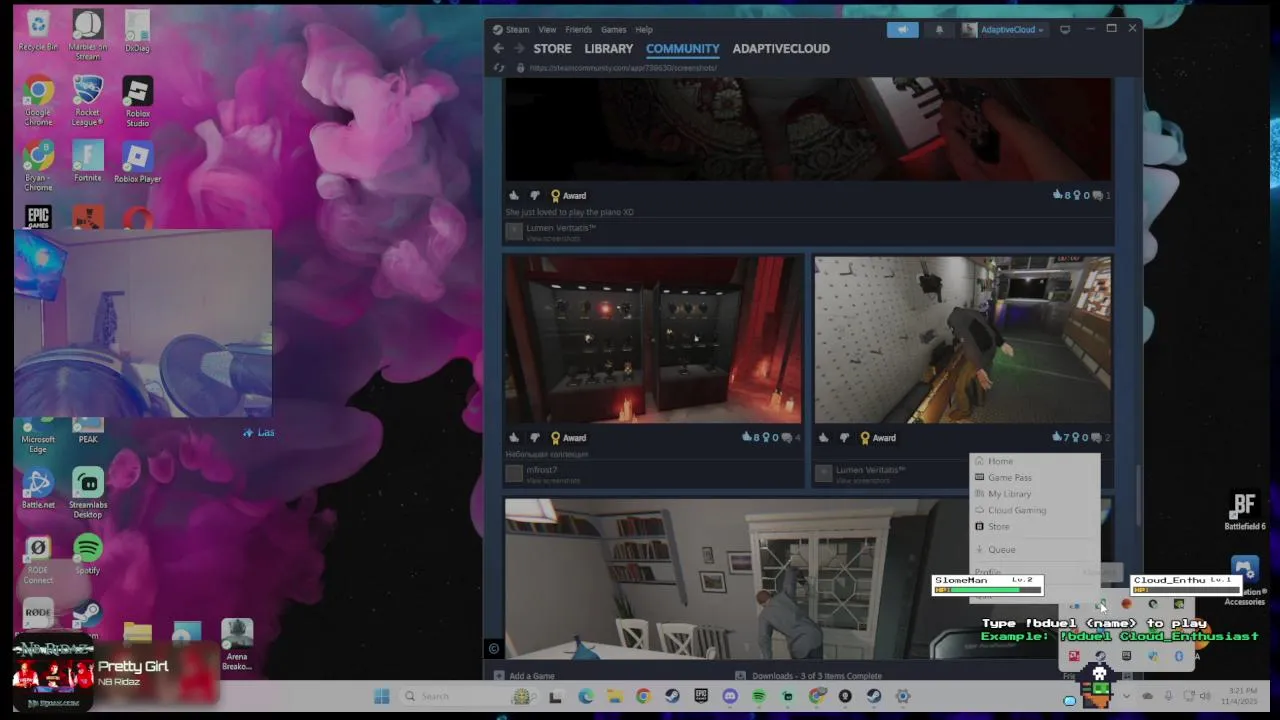Show hidden tray icons chevron
Image resolution: width=1280 pixels, height=720 pixels.
(x=1127, y=696)
